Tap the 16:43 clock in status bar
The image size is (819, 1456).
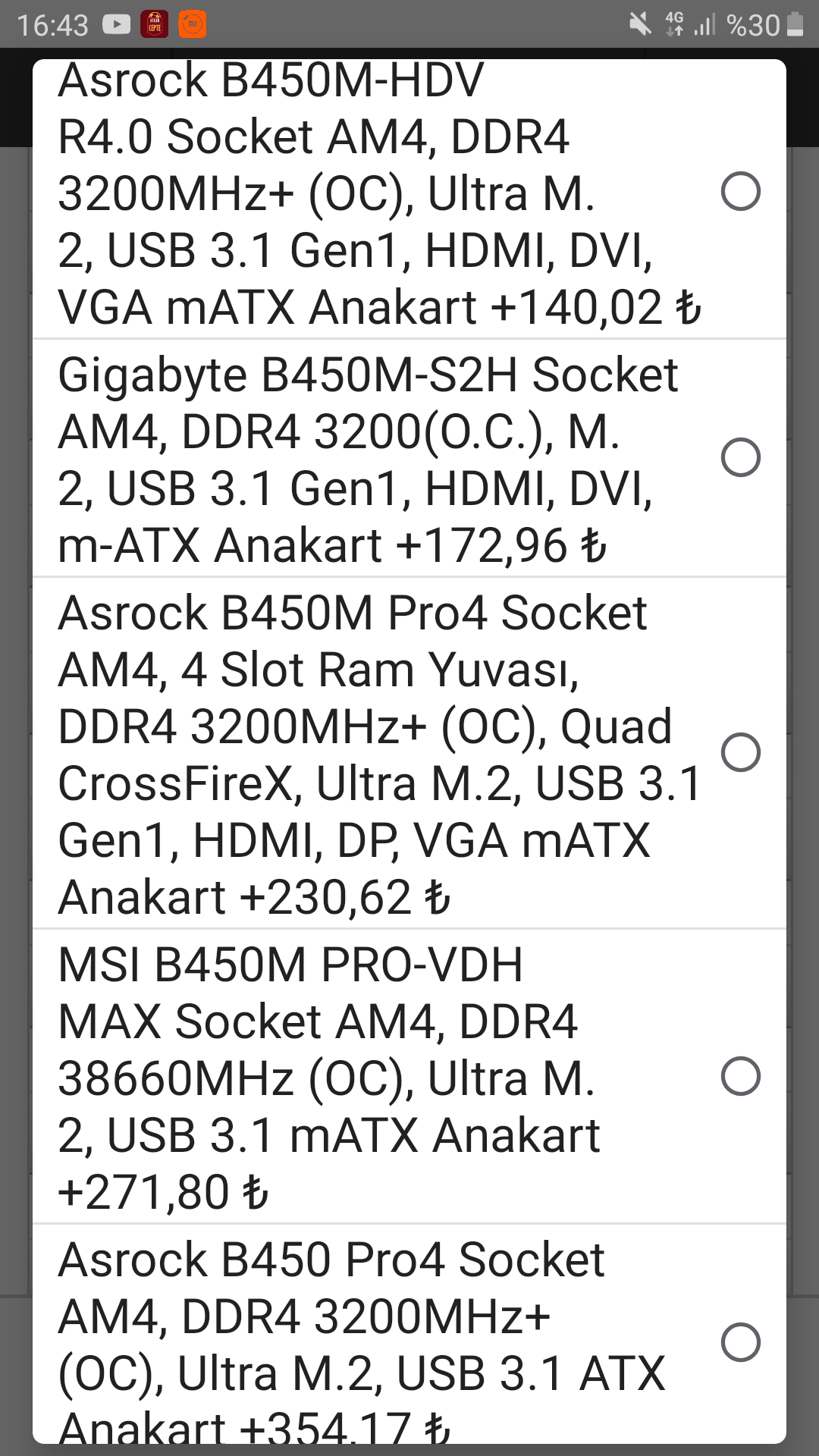tap(52, 25)
